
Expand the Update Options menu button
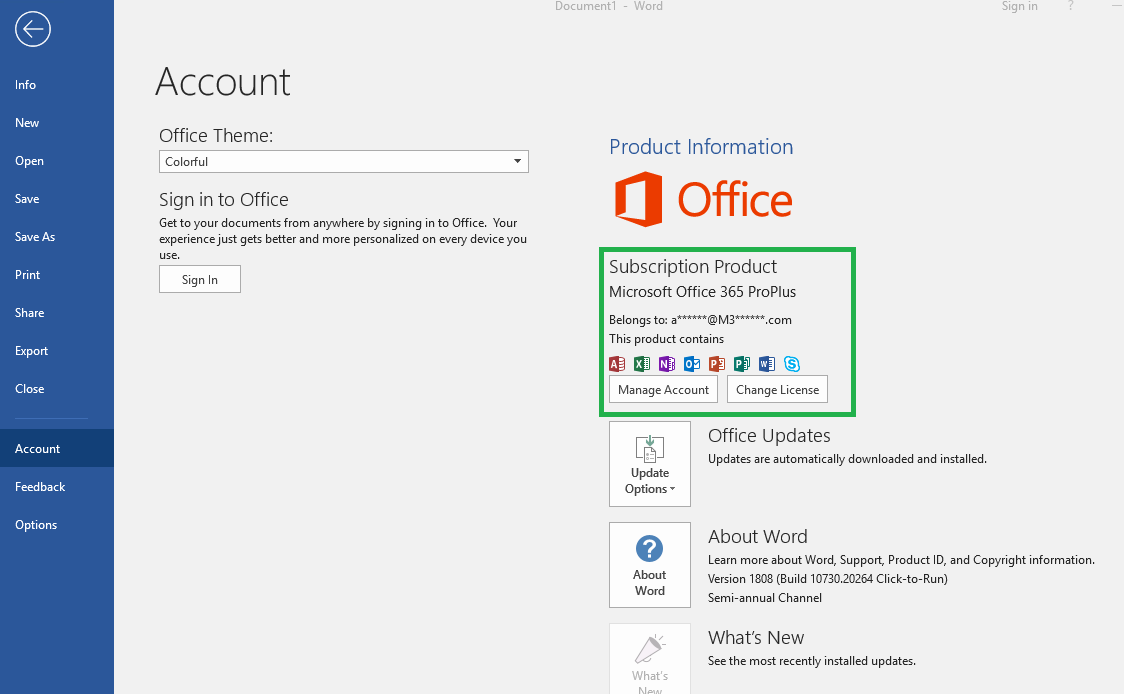650,464
